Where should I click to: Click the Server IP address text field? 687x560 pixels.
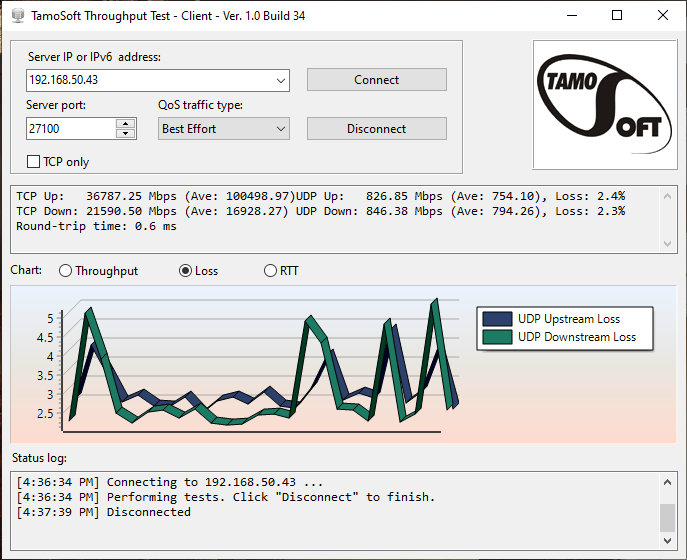tap(150, 80)
